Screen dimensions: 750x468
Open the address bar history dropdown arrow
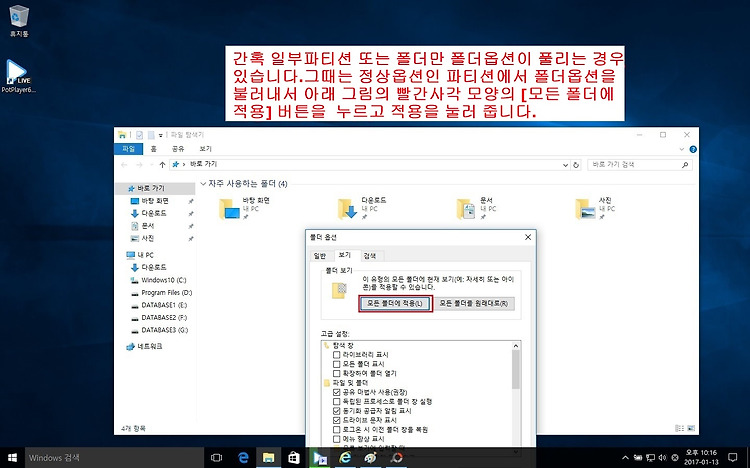point(565,165)
